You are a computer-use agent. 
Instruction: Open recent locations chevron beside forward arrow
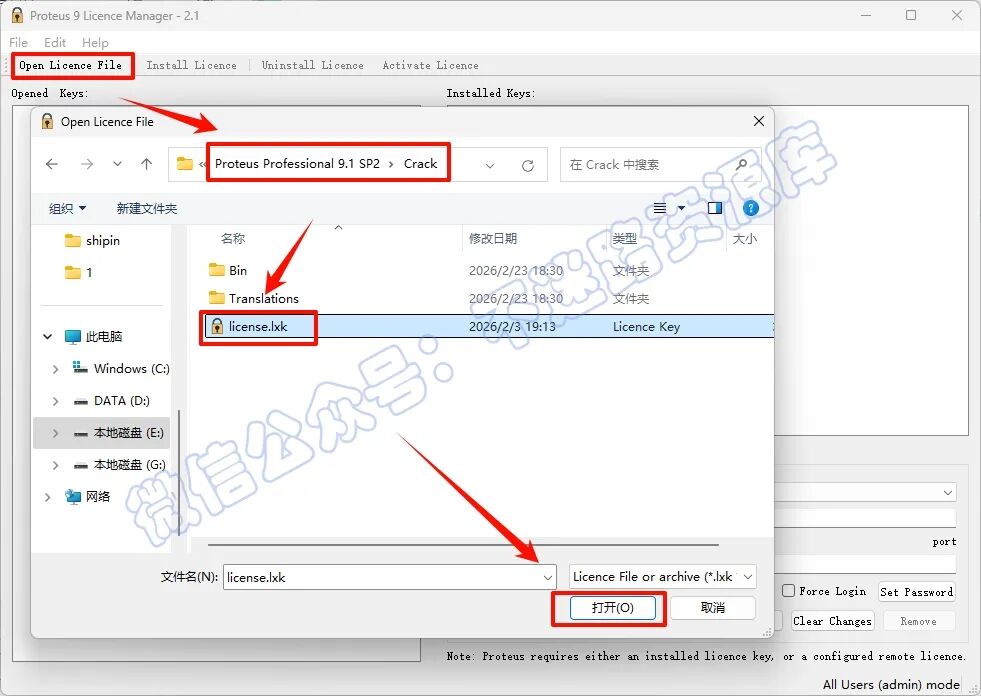click(x=117, y=164)
